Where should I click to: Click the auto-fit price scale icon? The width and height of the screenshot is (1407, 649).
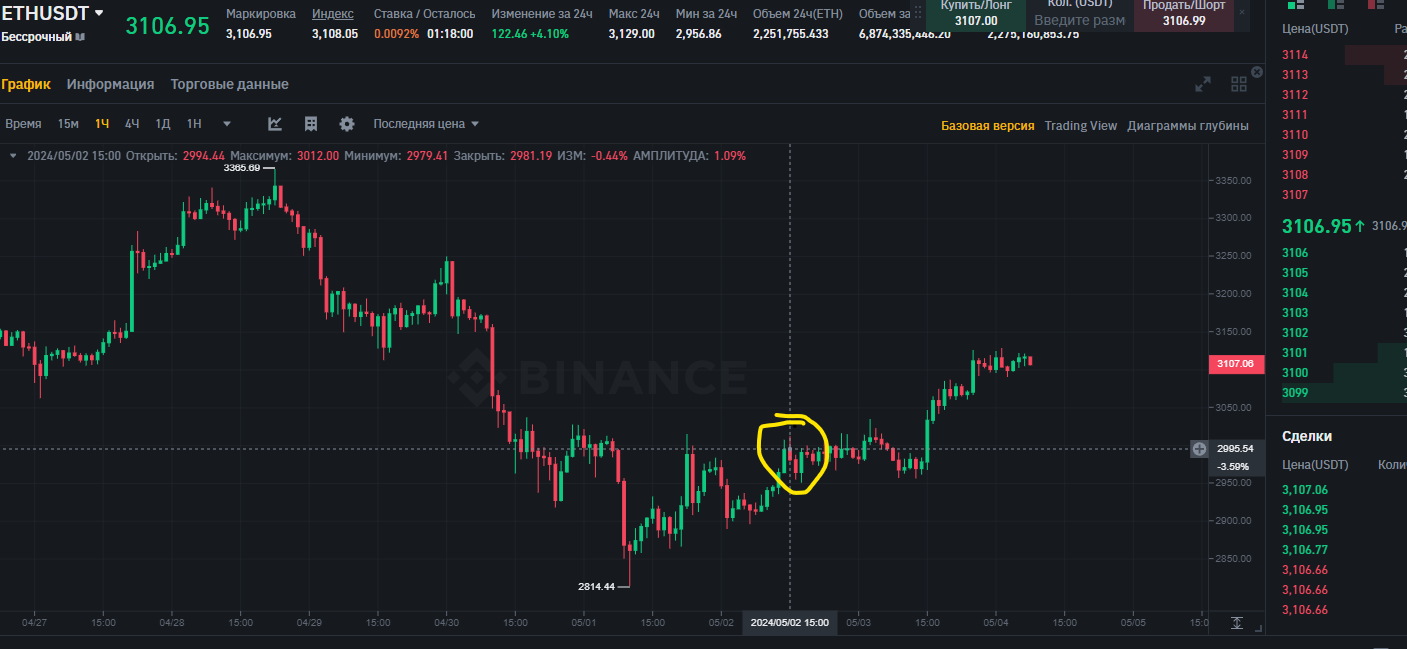(1237, 623)
